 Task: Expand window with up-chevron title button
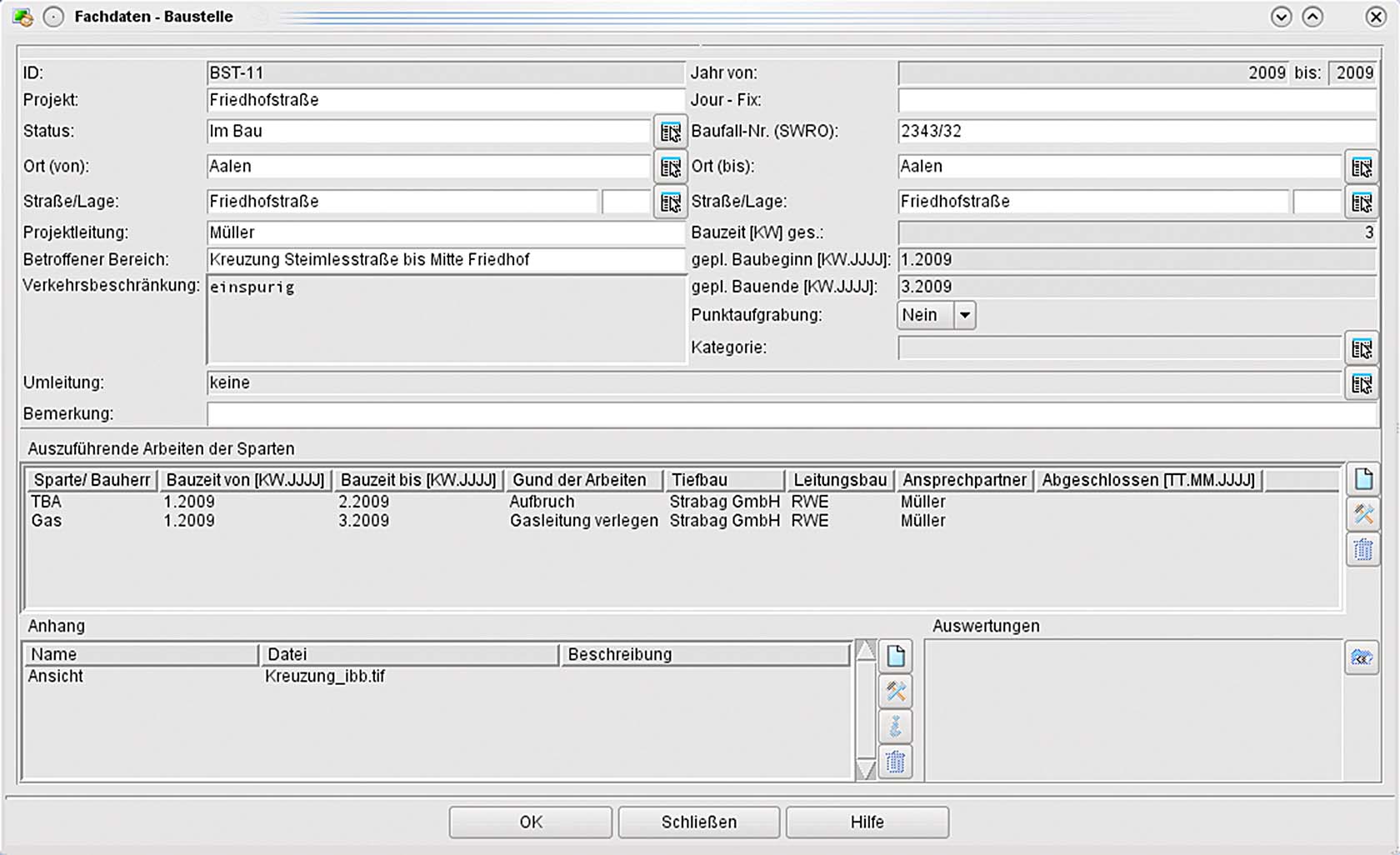coord(1312,17)
